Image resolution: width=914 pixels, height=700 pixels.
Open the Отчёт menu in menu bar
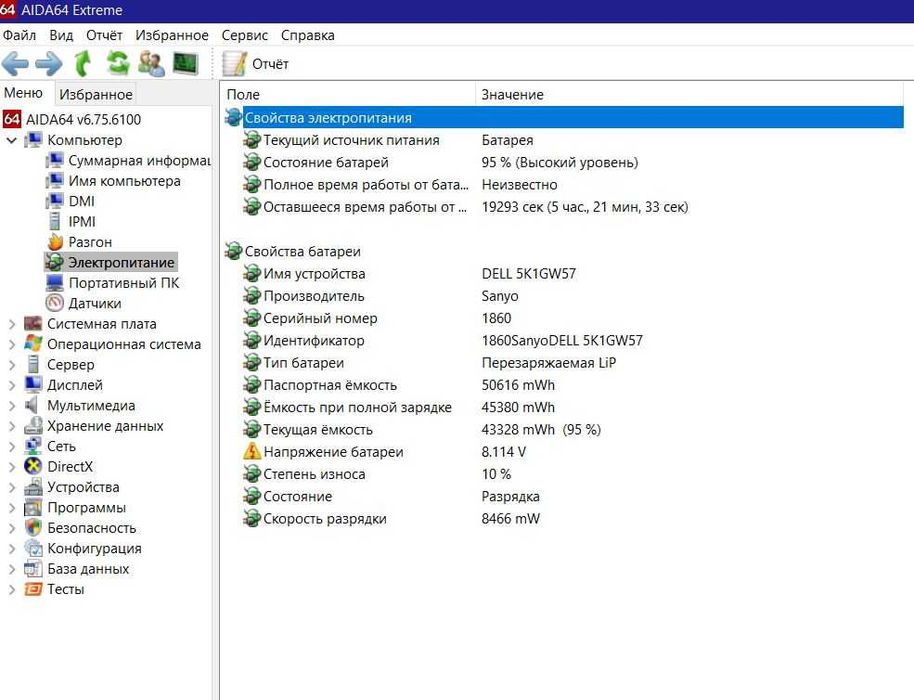[x=104, y=36]
